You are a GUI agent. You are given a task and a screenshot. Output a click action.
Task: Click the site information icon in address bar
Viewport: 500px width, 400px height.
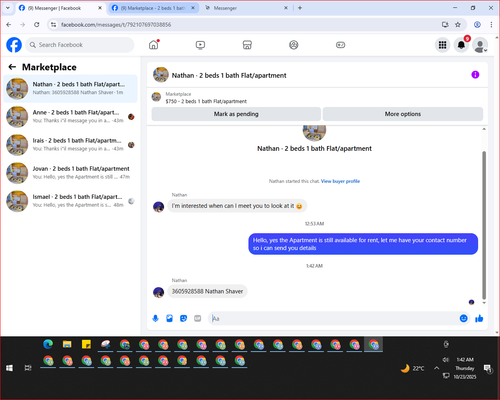pos(53,25)
